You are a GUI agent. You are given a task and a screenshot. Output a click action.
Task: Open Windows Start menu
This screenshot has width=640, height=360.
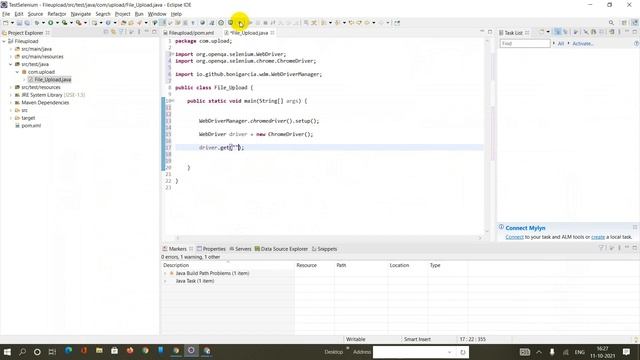[x=7, y=352]
